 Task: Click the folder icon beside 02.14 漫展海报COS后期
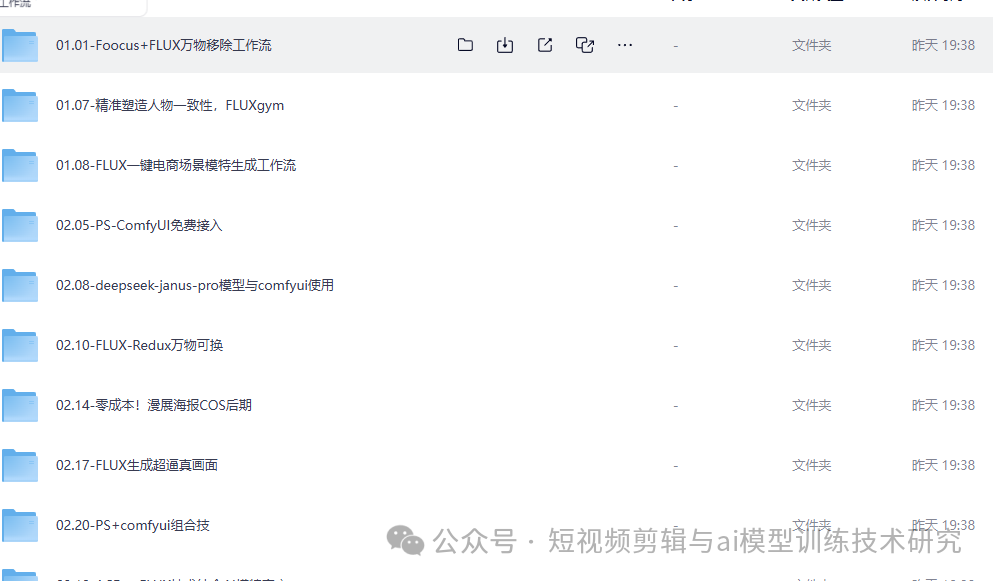click(21, 405)
